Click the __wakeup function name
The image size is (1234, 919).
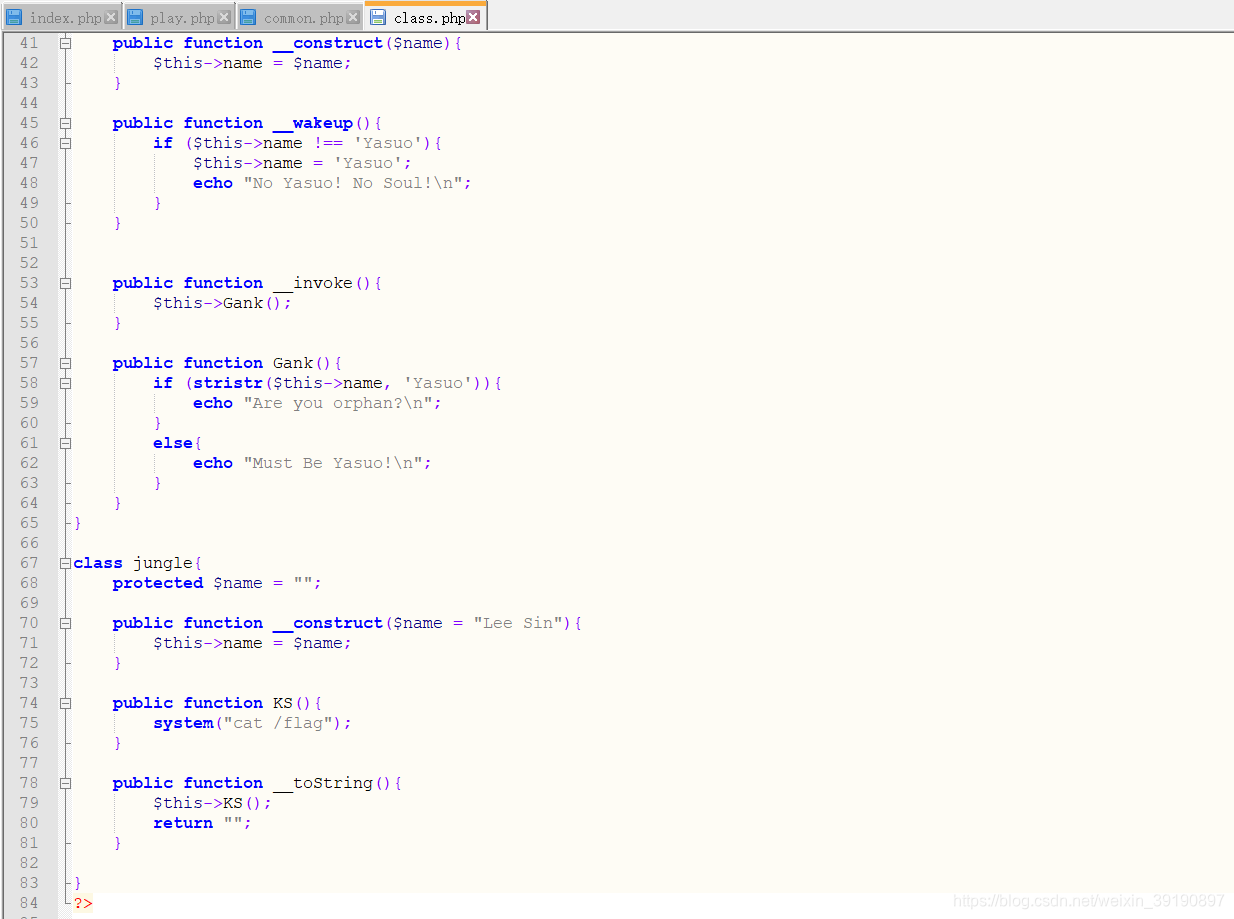[313, 123]
